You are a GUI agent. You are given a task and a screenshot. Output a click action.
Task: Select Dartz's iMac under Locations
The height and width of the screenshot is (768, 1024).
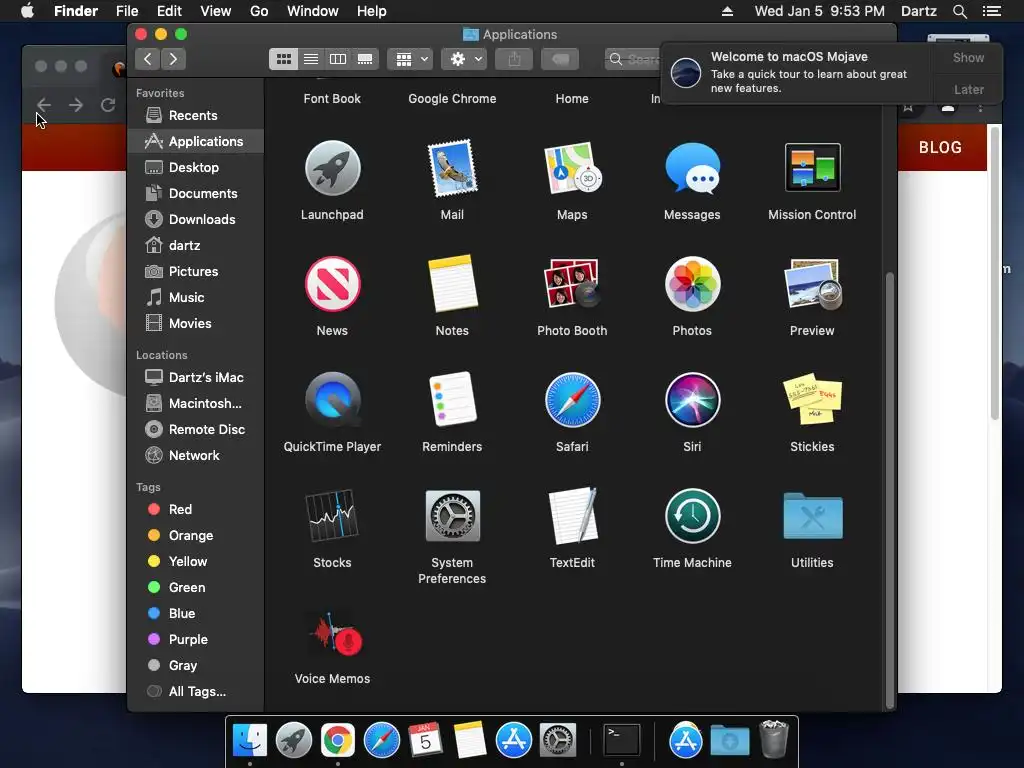click(196, 377)
